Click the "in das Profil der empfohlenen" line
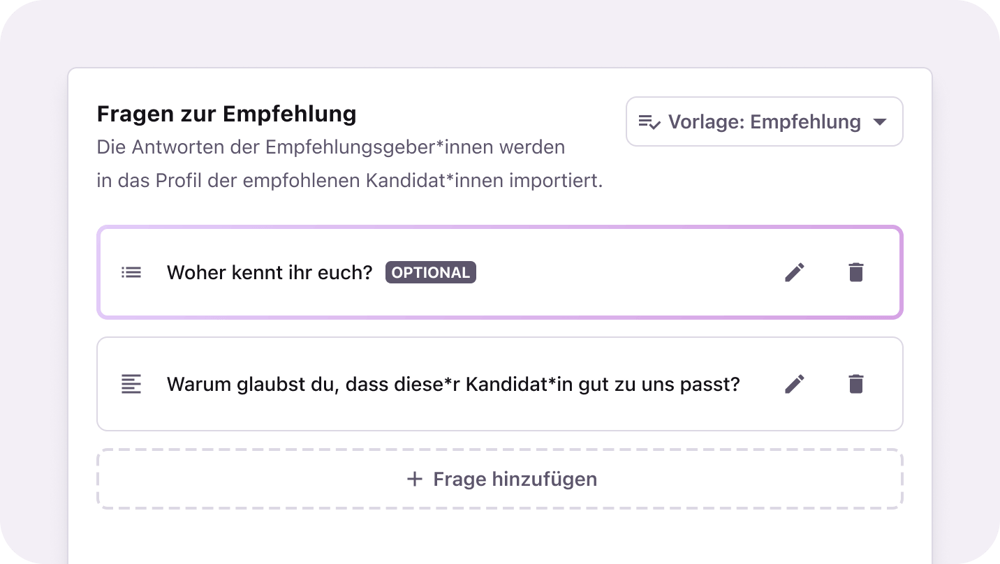 click(x=349, y=182)
